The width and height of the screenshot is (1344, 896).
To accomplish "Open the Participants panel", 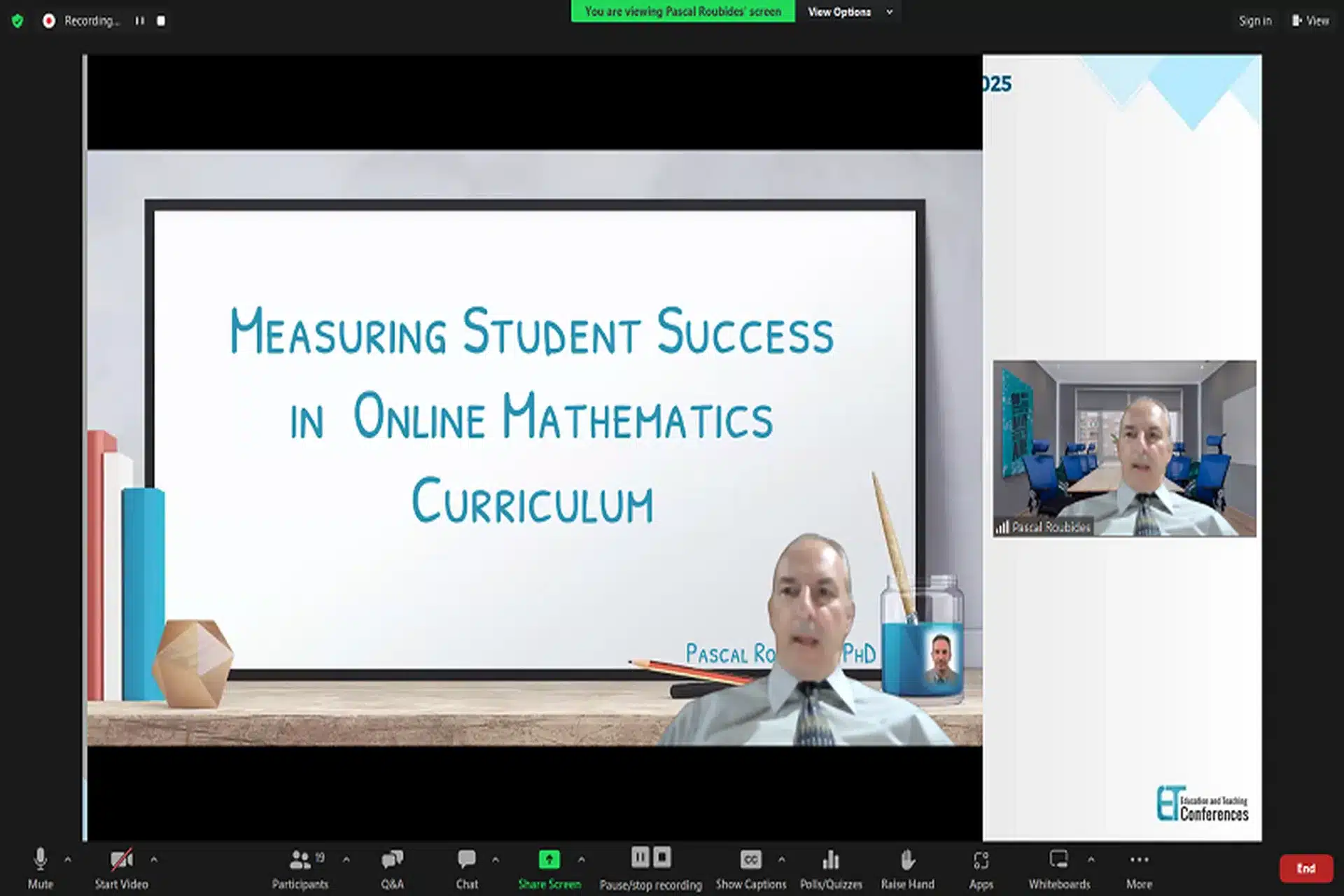I will point(300,868).
